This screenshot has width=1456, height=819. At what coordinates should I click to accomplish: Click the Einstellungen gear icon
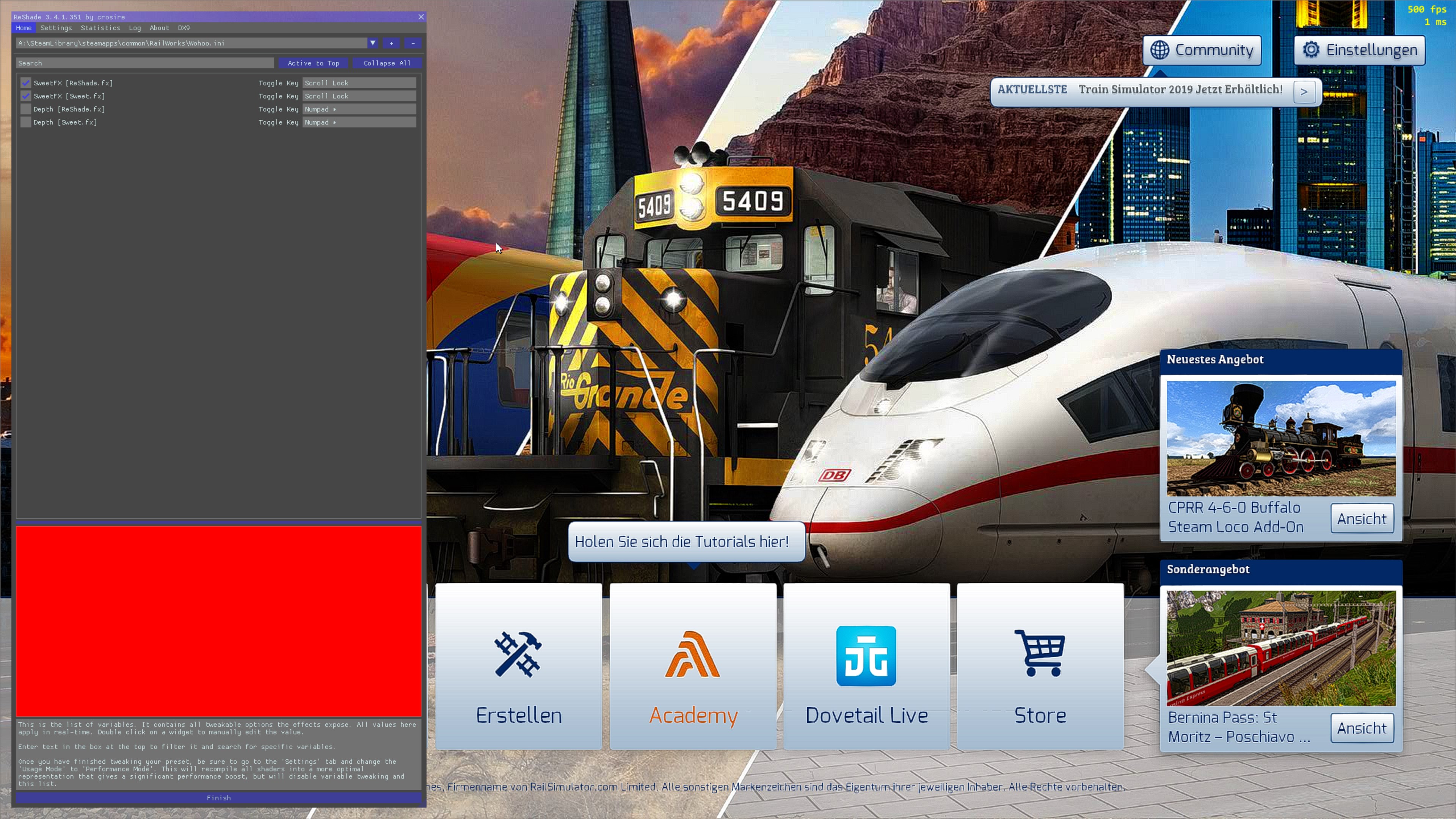coord(1311,50)
